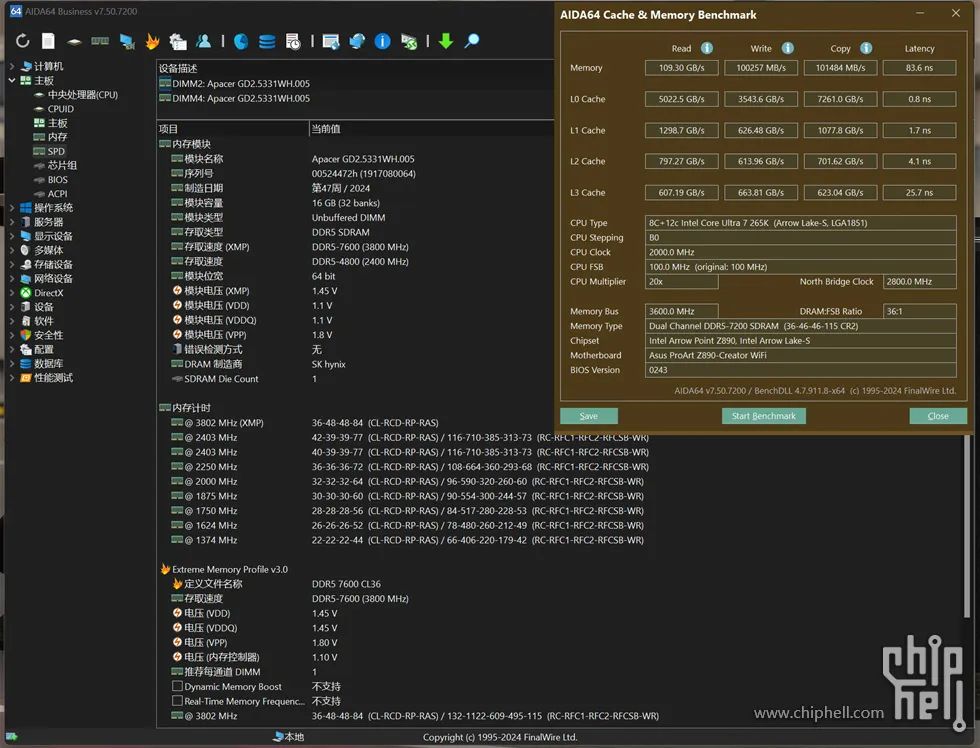980x748 pixels.
Task: Click the green S driver update icon
Action: coord(409,41)
